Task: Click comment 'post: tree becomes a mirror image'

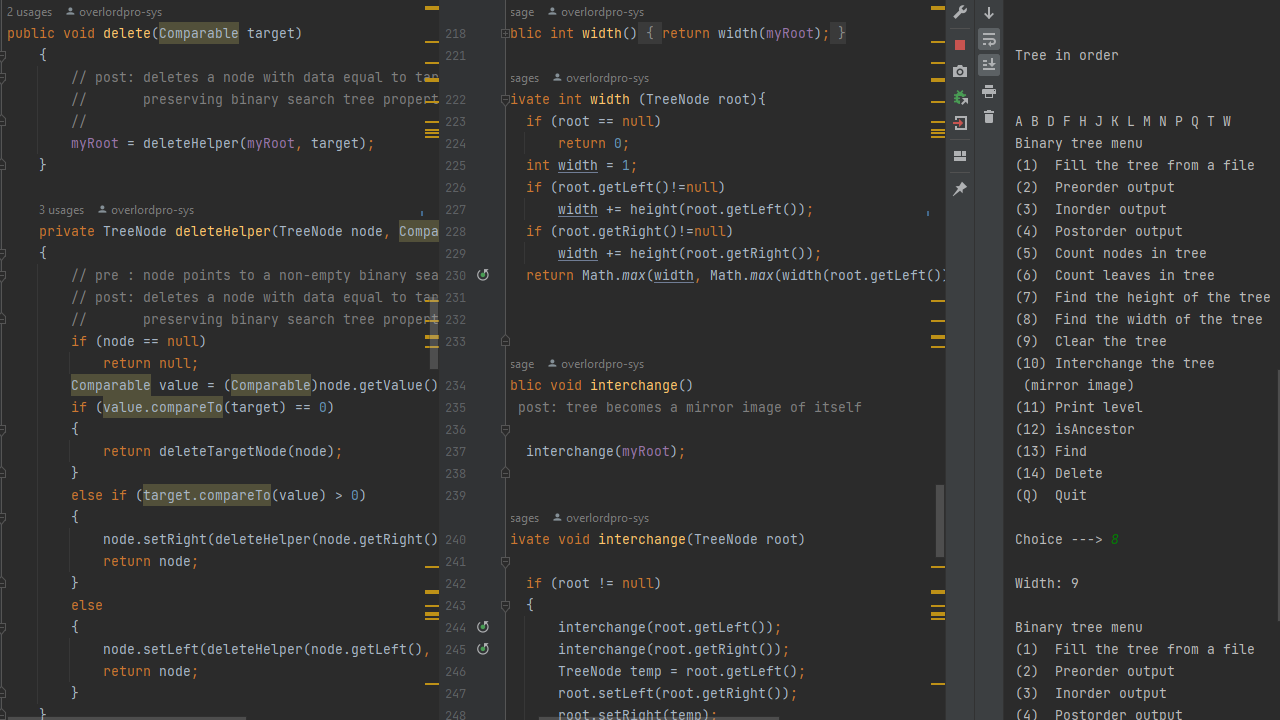Action: click(690, 407)
